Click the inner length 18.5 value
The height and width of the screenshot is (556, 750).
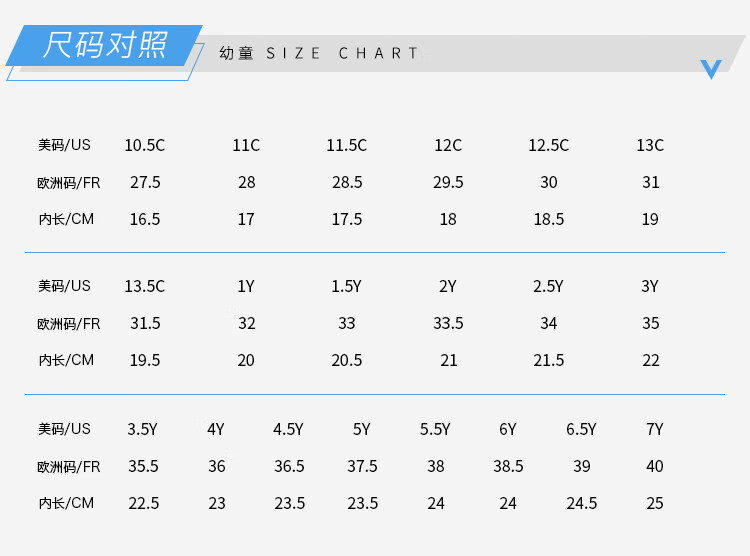click(x=549, y=219)
